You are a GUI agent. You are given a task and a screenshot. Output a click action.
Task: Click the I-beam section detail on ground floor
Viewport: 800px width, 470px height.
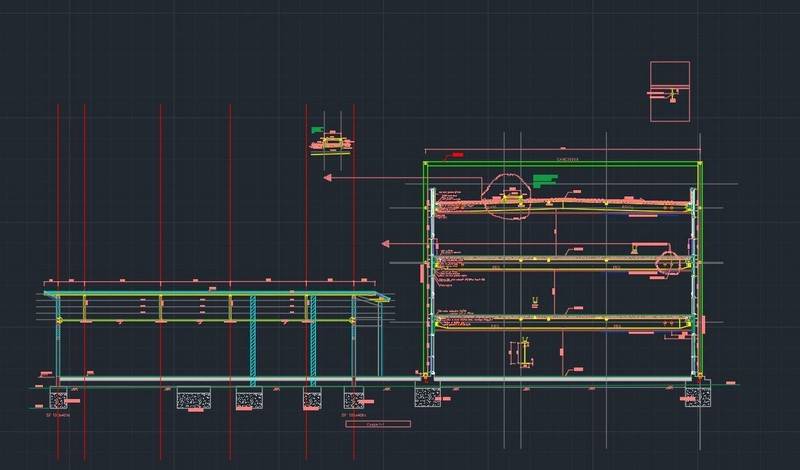pos(524,353)
